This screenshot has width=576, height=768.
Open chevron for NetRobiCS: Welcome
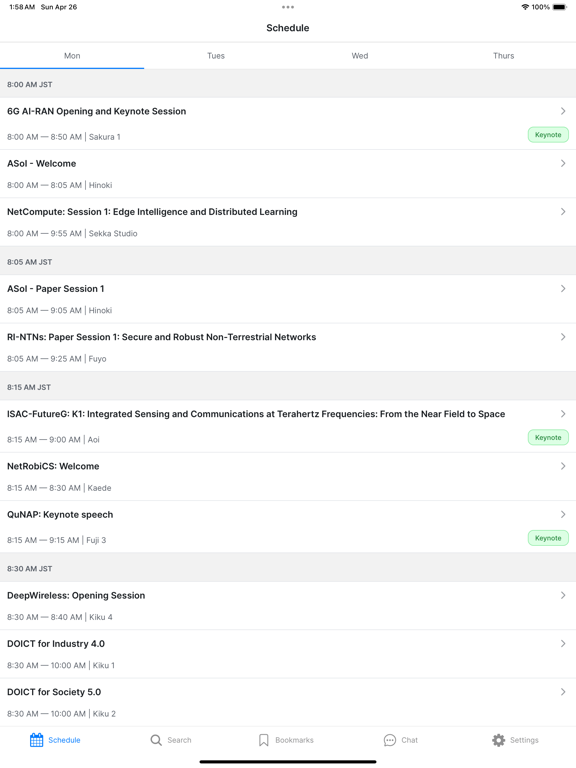tap(563, 466)
